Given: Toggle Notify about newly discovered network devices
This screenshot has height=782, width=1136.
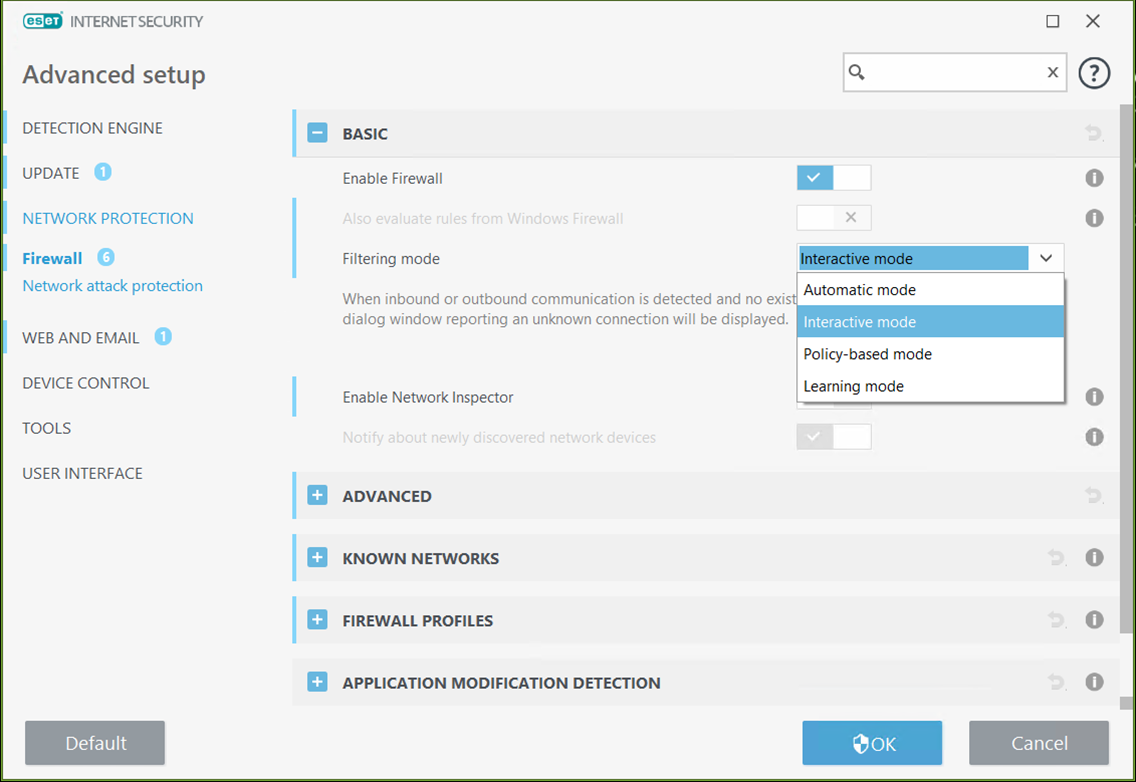Looking at the screenshot, I should (834, 437).
